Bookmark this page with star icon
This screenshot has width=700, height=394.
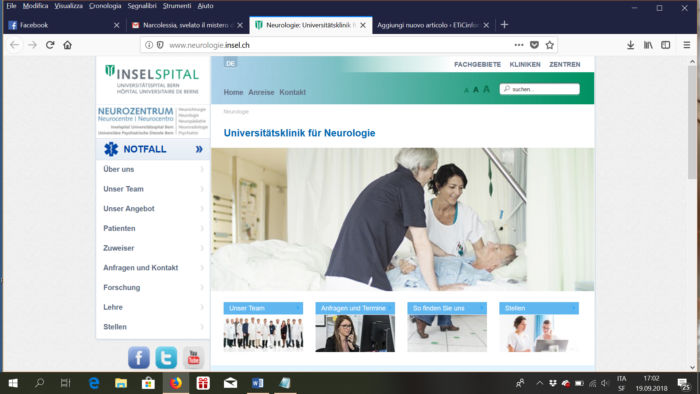[550, 45]
